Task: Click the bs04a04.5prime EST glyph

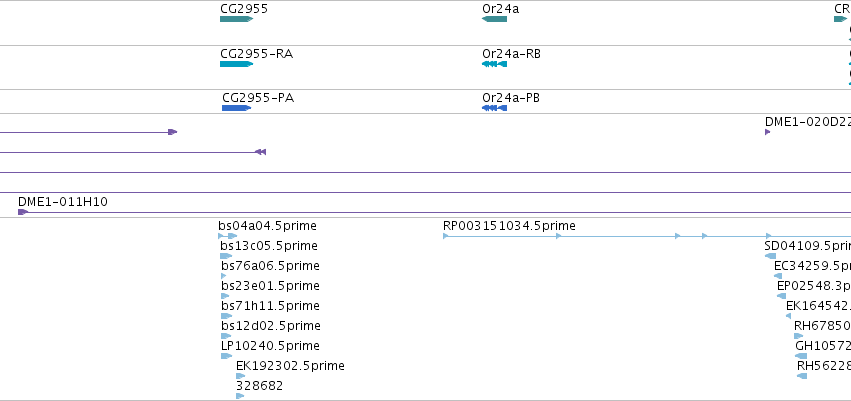Action: click(228, 236)
